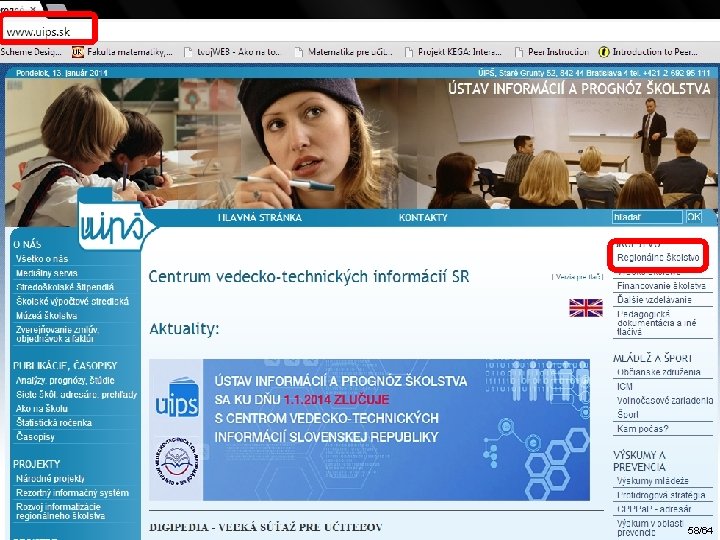This screenshot has width=720, height=540.
Task: Open Analýzy, prognózy, štúdie link
Action: point(65,380)
